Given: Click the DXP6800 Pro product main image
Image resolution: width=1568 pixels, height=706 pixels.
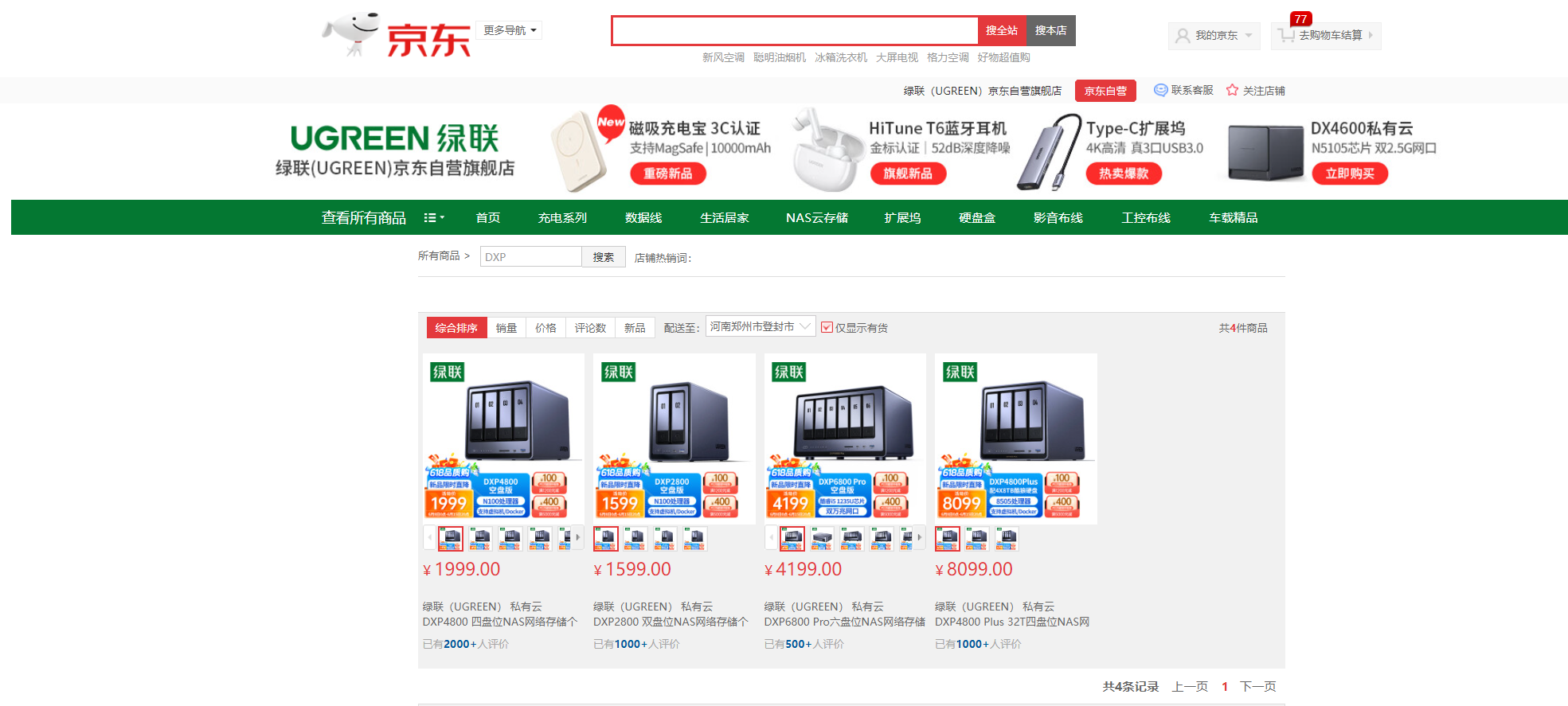Looking at the screenshot, I should tap(845, 439).
